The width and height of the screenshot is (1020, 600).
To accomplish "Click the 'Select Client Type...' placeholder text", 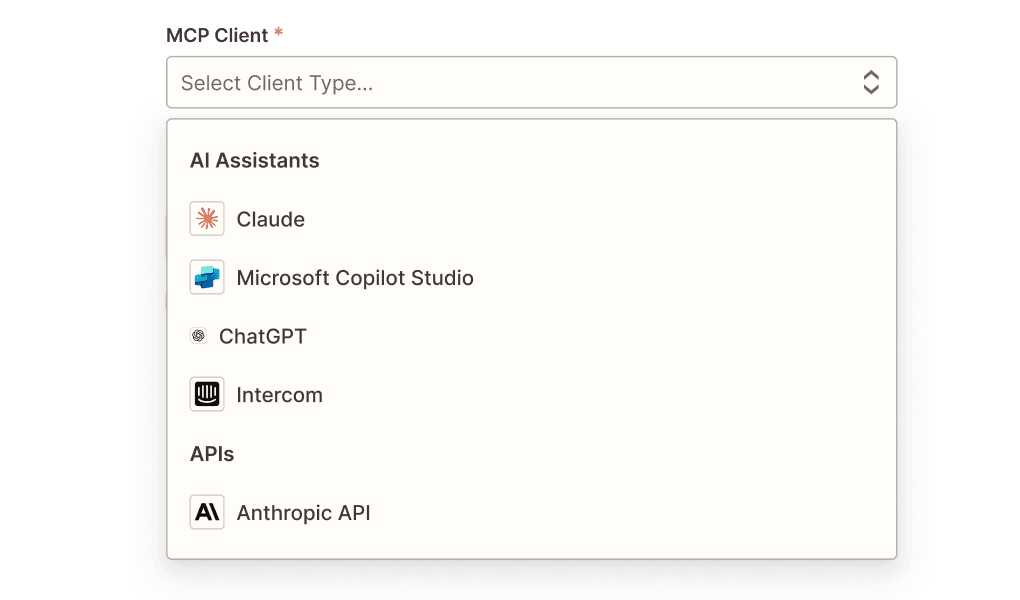I will click(x=277, y=83).
